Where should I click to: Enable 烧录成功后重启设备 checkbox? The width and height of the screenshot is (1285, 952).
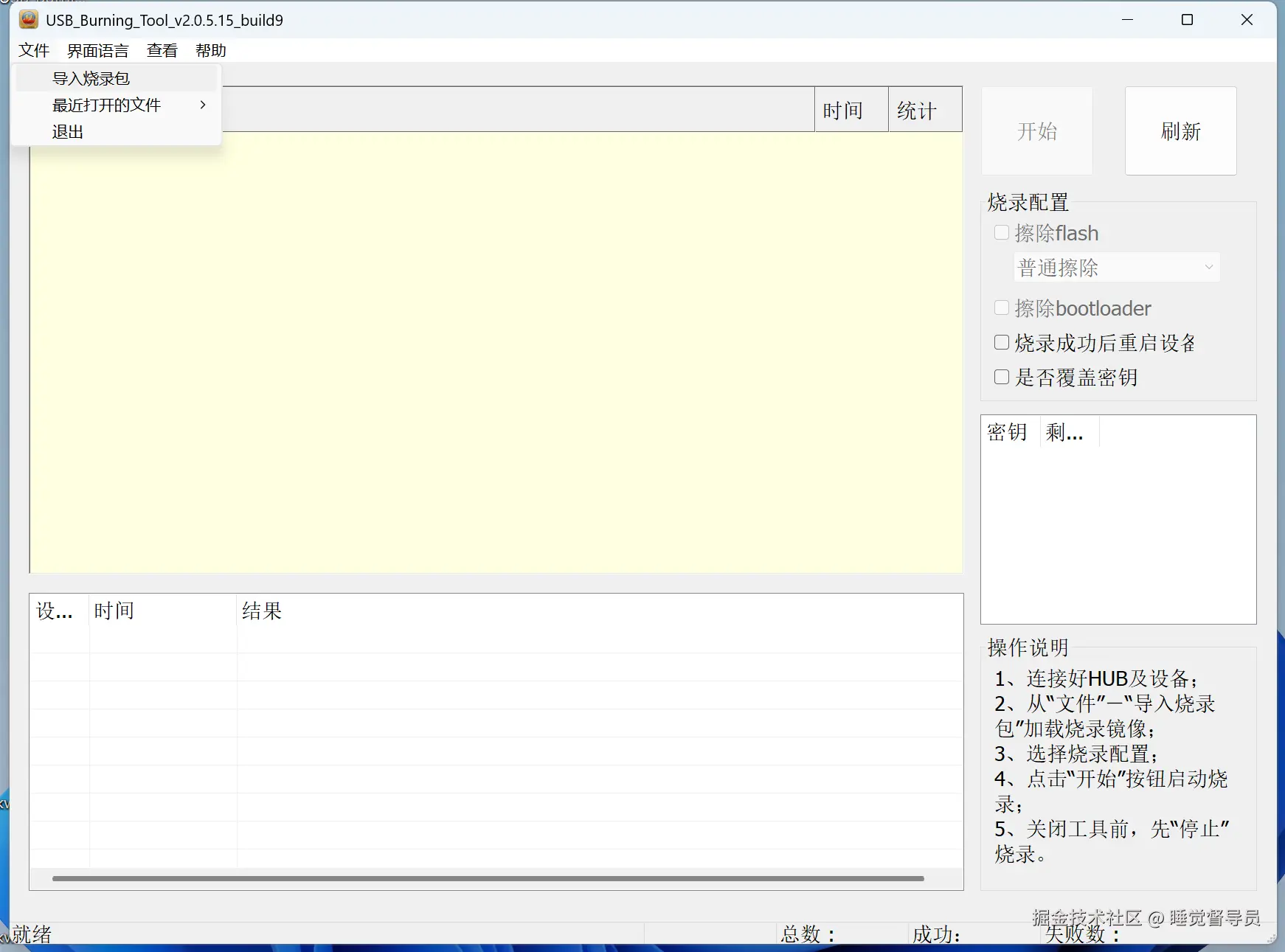coord(1002,342)
